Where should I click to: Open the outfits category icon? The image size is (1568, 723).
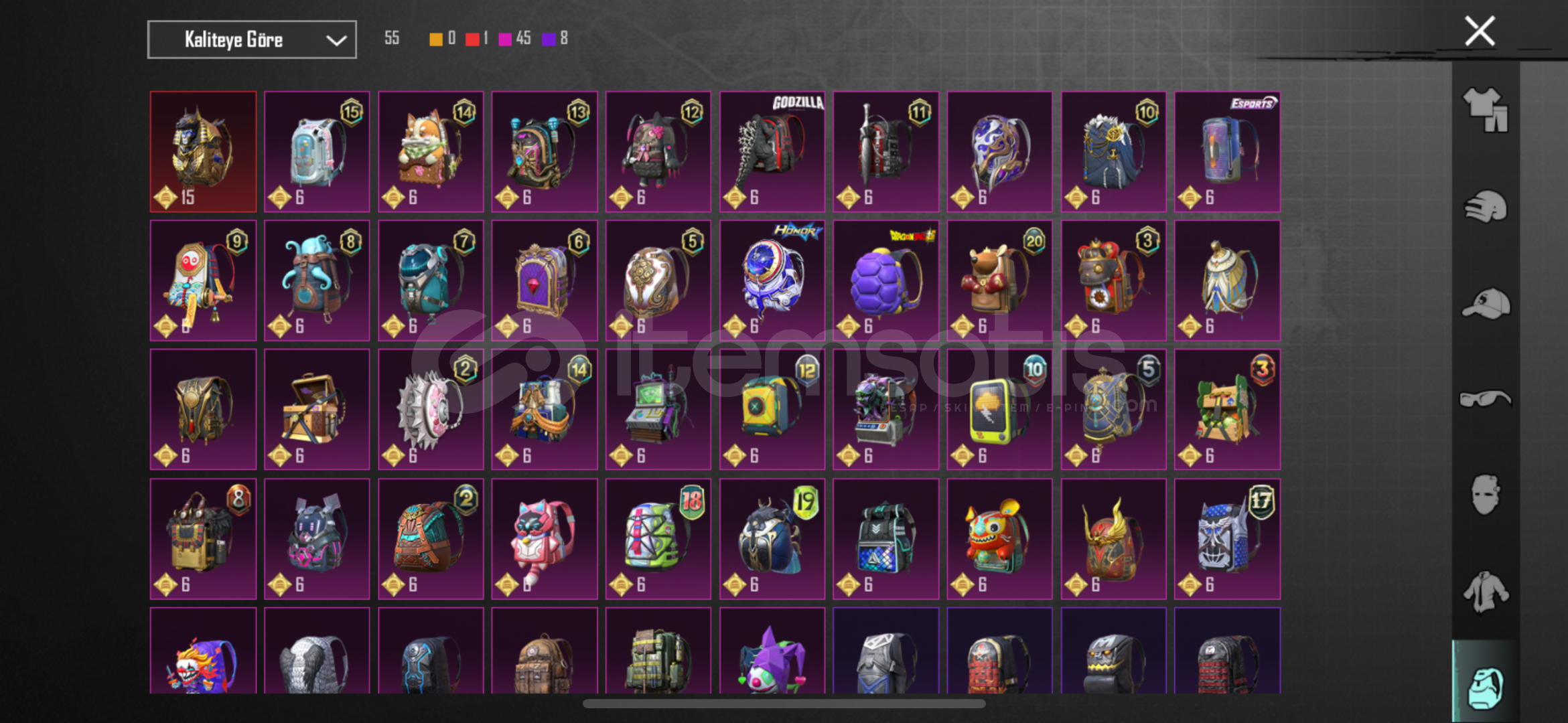coord(1486,110)
